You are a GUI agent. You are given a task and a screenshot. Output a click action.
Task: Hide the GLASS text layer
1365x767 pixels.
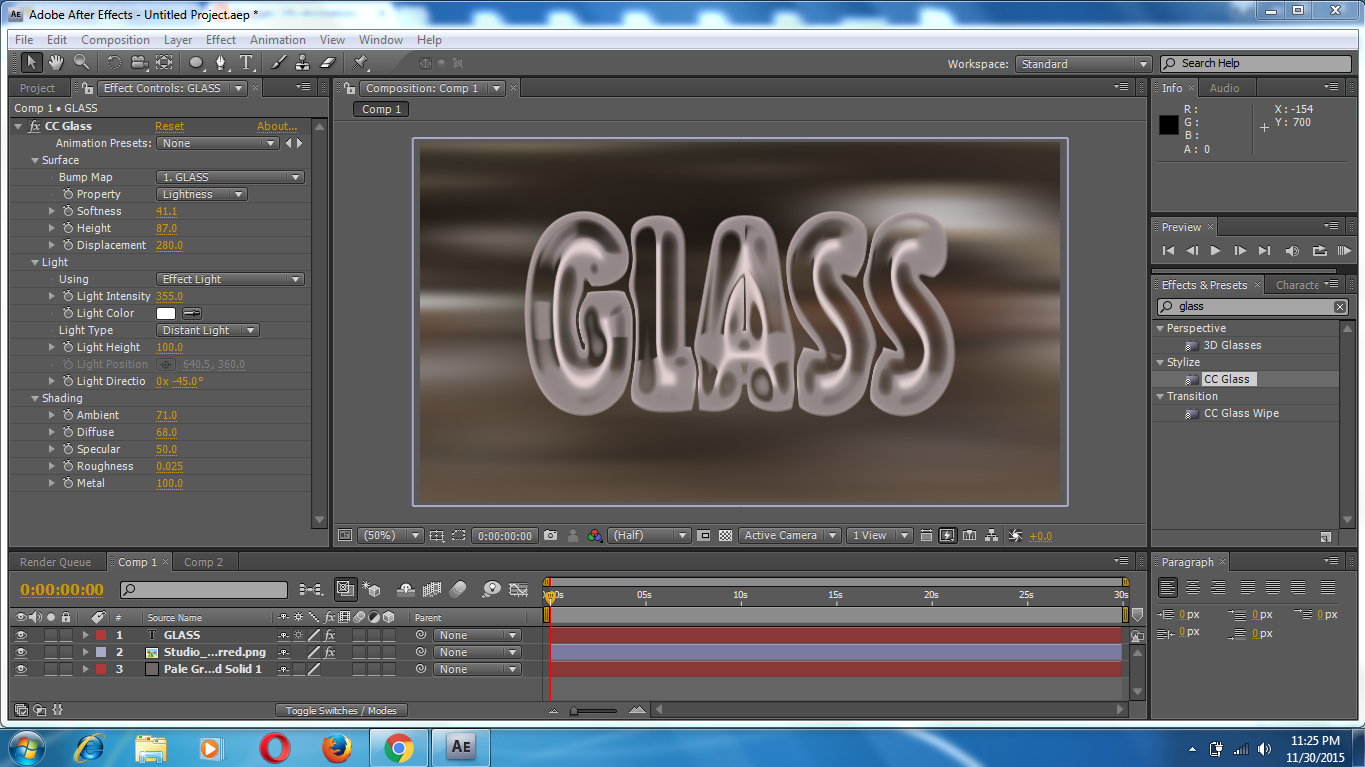pos(21,634)
